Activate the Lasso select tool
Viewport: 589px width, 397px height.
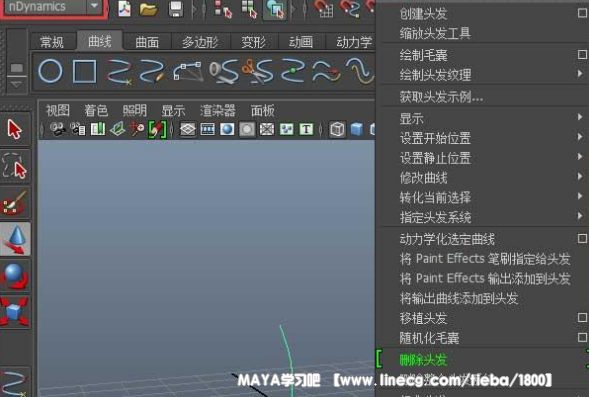pyautogui.click(x=15, y=166)
